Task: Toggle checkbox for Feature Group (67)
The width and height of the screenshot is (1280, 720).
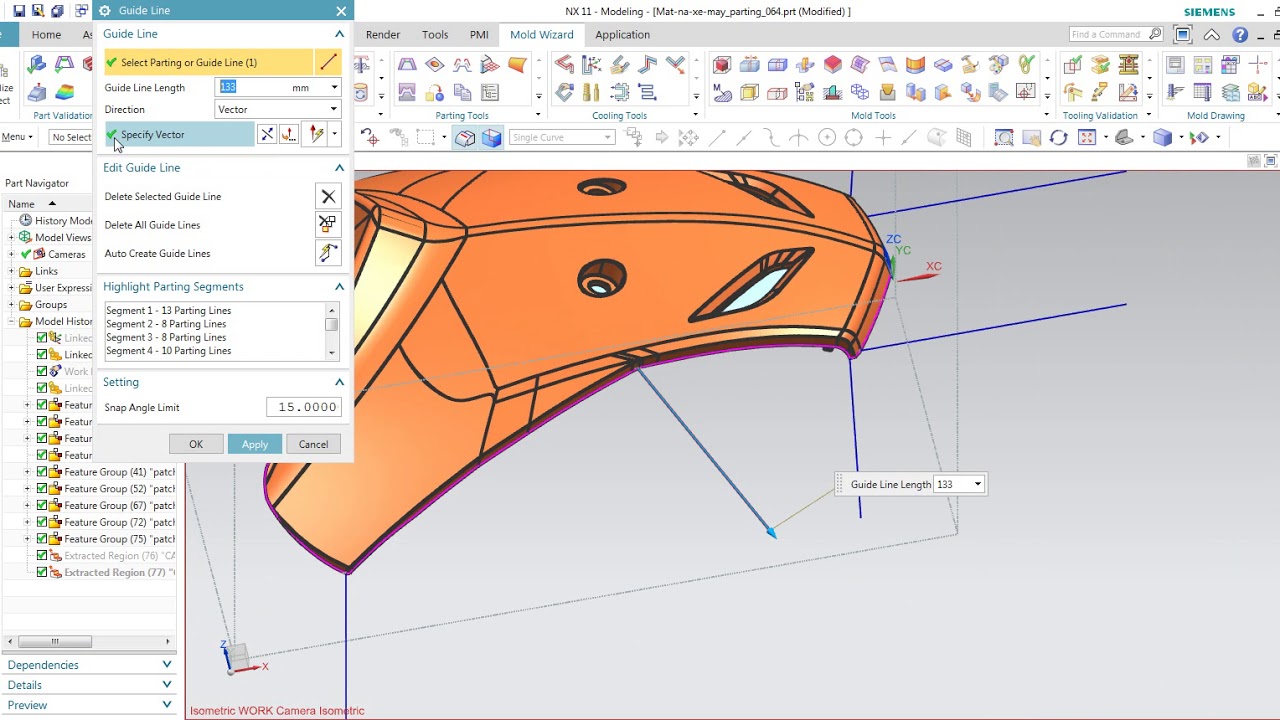Action: 42,506
